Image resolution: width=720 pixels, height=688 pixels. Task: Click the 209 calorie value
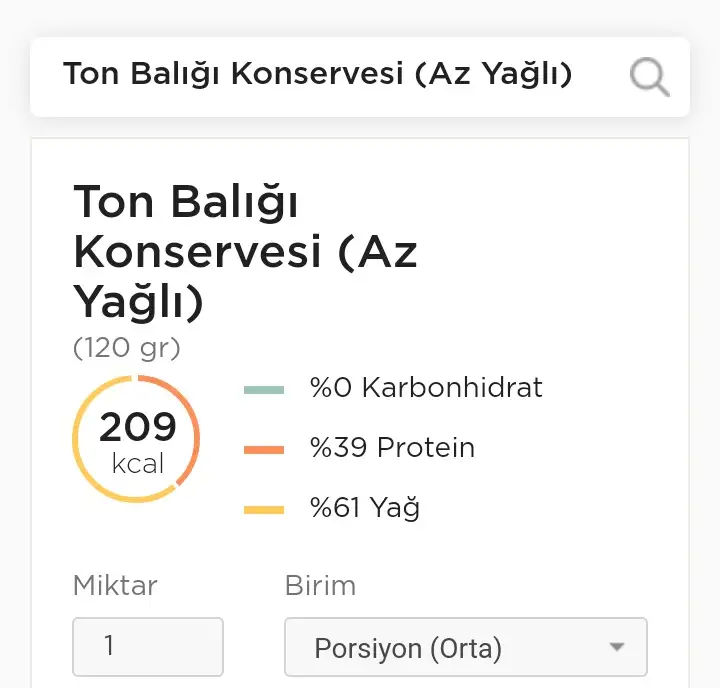[x=138, y=428]
